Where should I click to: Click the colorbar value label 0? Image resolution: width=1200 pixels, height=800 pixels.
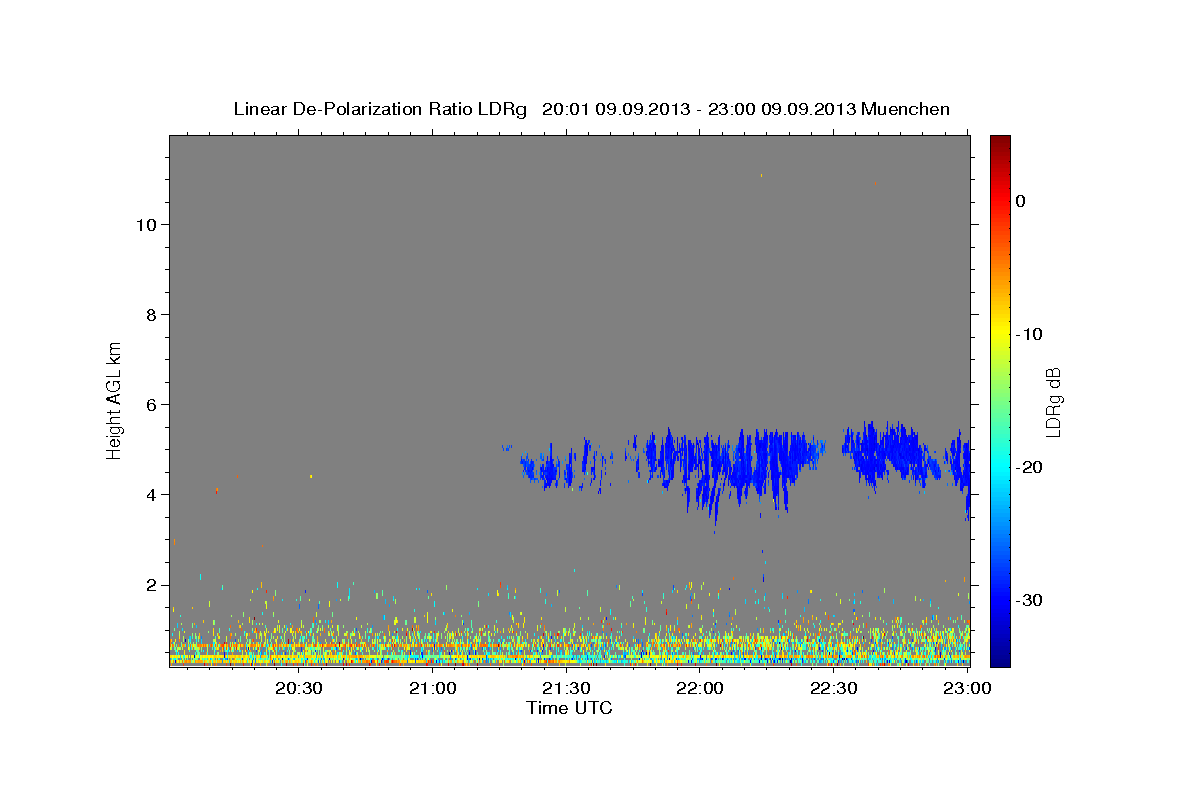[x=1021, y=201]
